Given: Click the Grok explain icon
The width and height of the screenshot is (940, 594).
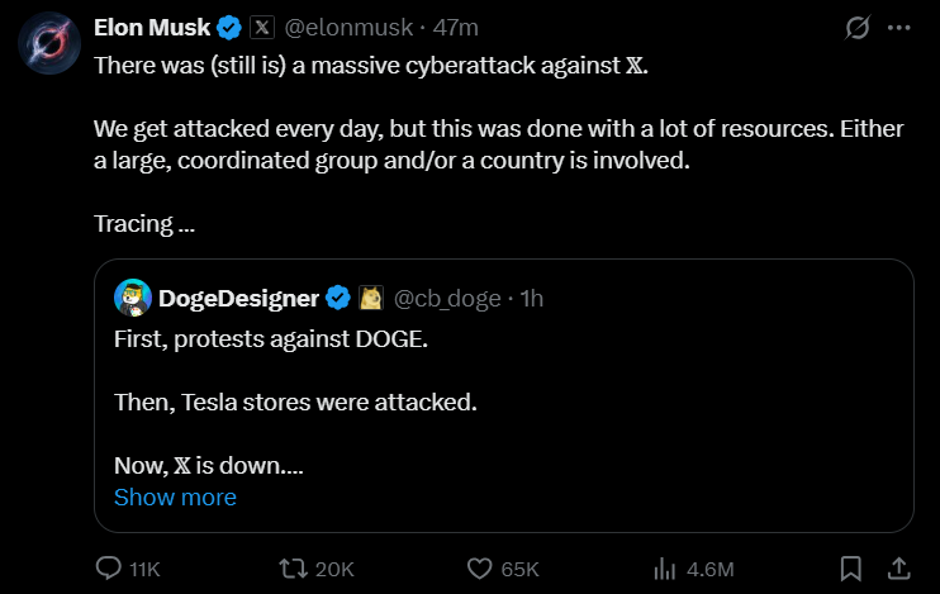Looking at the screenshot, I should (x=857, y=28).
